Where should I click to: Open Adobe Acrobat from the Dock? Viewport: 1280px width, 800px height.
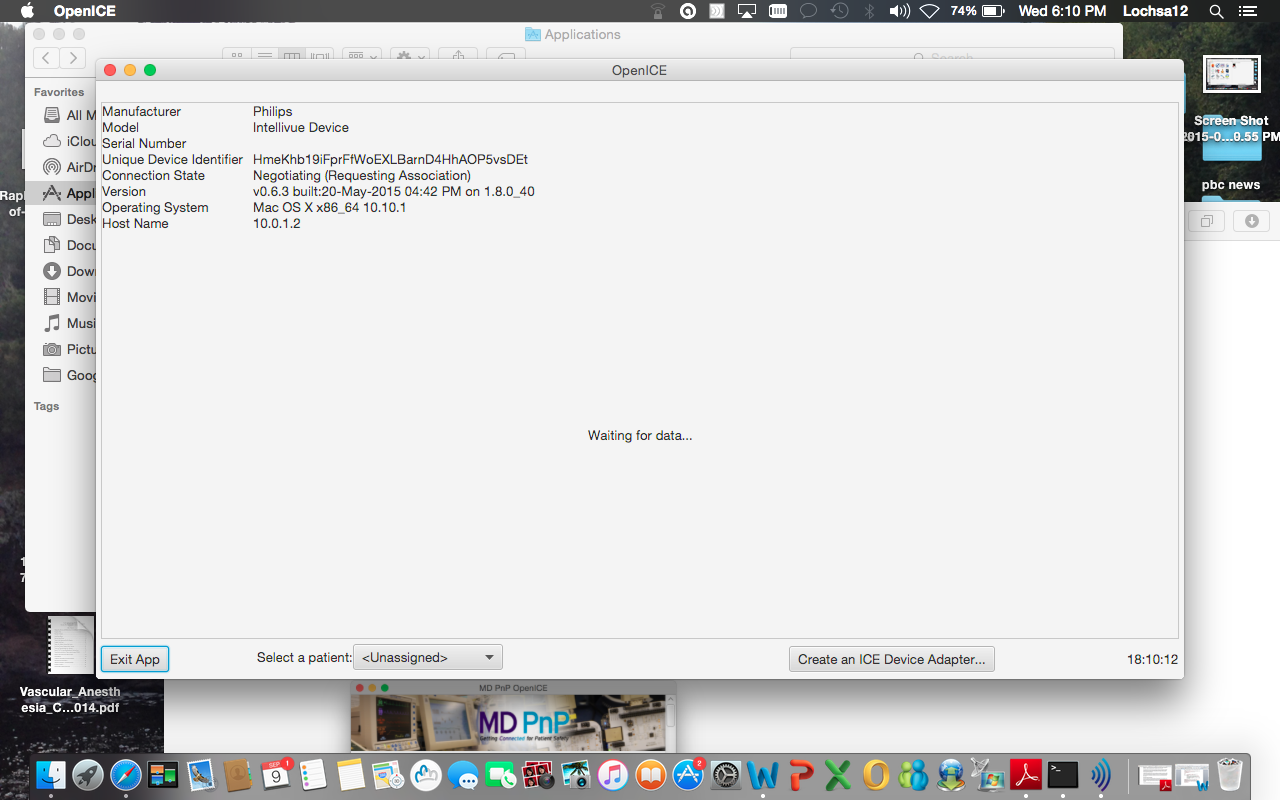[1026, 774]
